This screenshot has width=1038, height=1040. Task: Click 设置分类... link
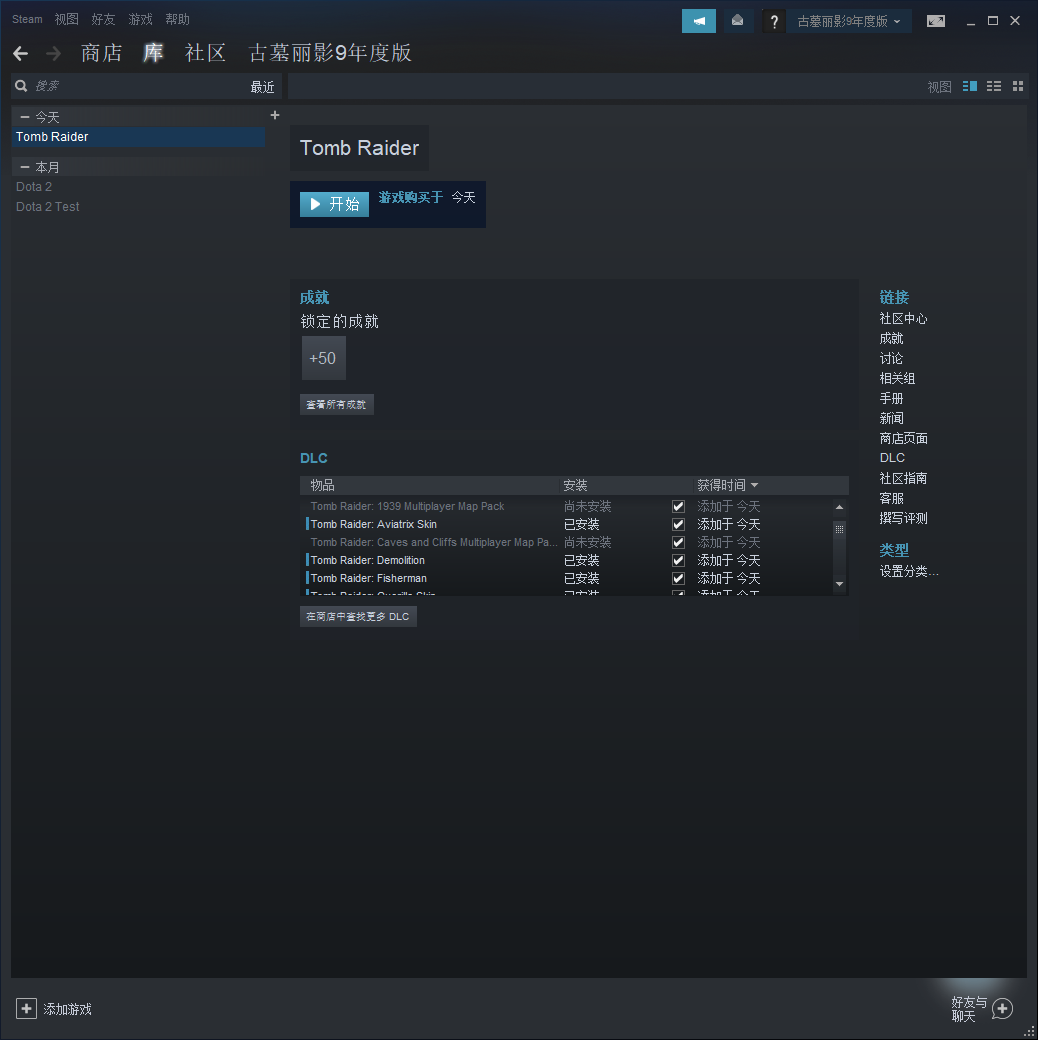click(x=909, y=572)
